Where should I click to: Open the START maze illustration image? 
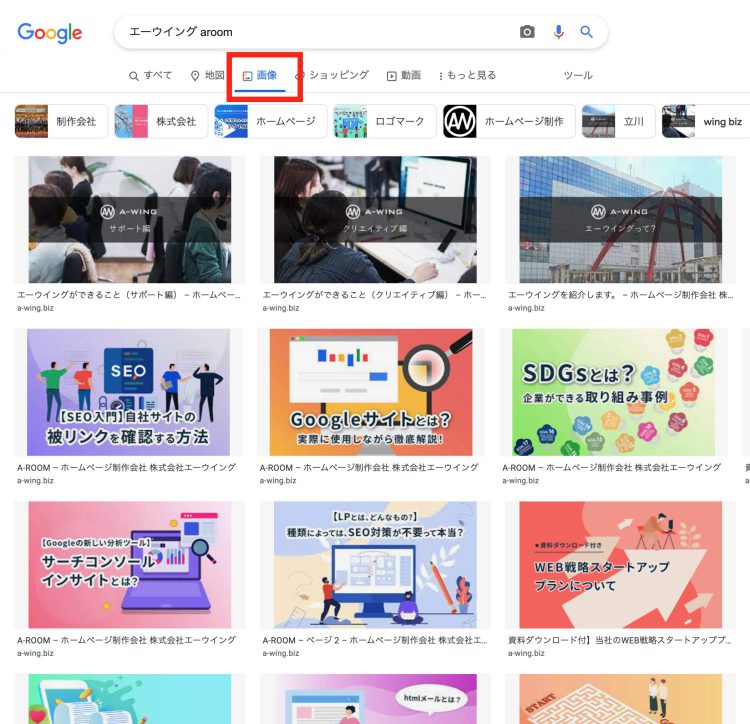[x=621, y=699]
